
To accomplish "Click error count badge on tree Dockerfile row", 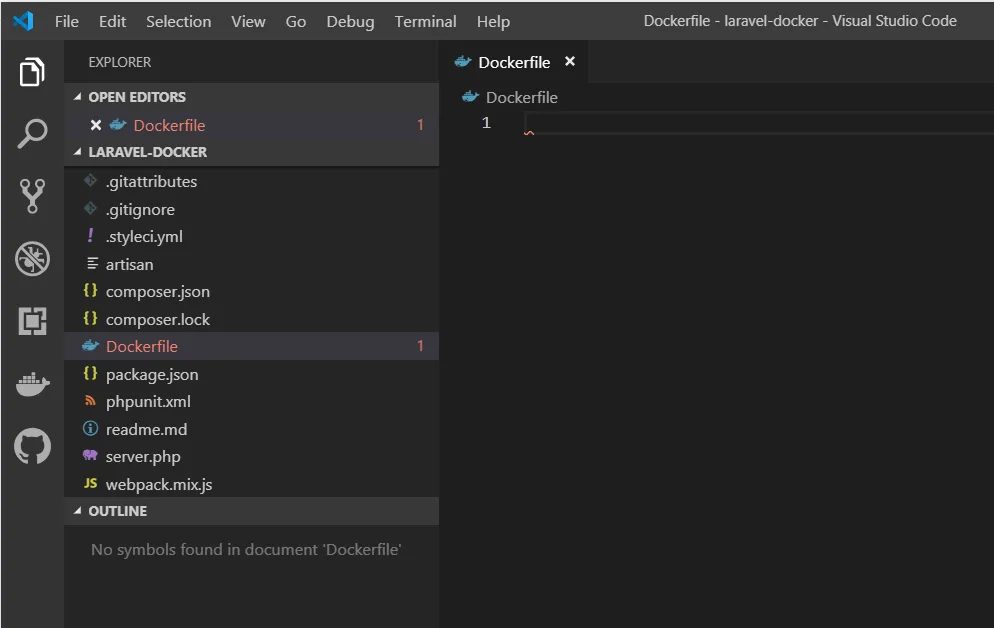I will tap(420, 346).
